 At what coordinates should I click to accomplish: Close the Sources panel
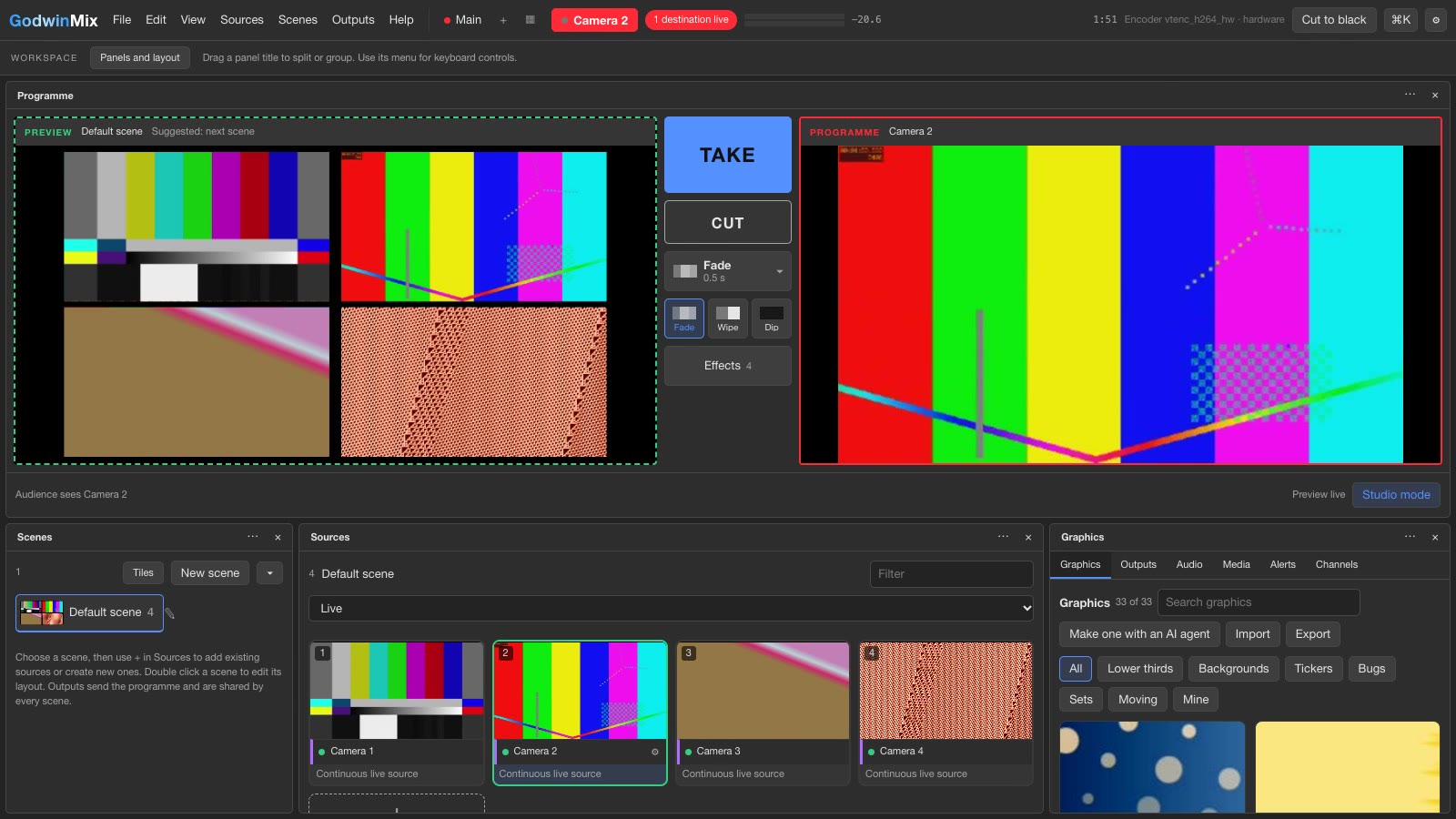1028,538
